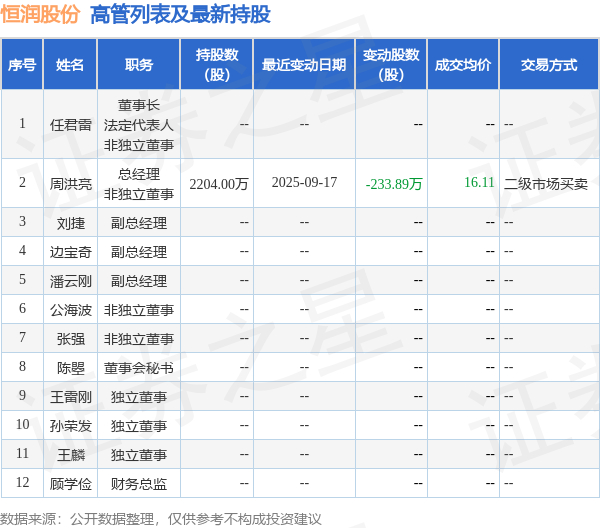Screen dimensions: 600x528
Task: Click 独立董事 in 王雷刚's row
Action: [139, 397]
